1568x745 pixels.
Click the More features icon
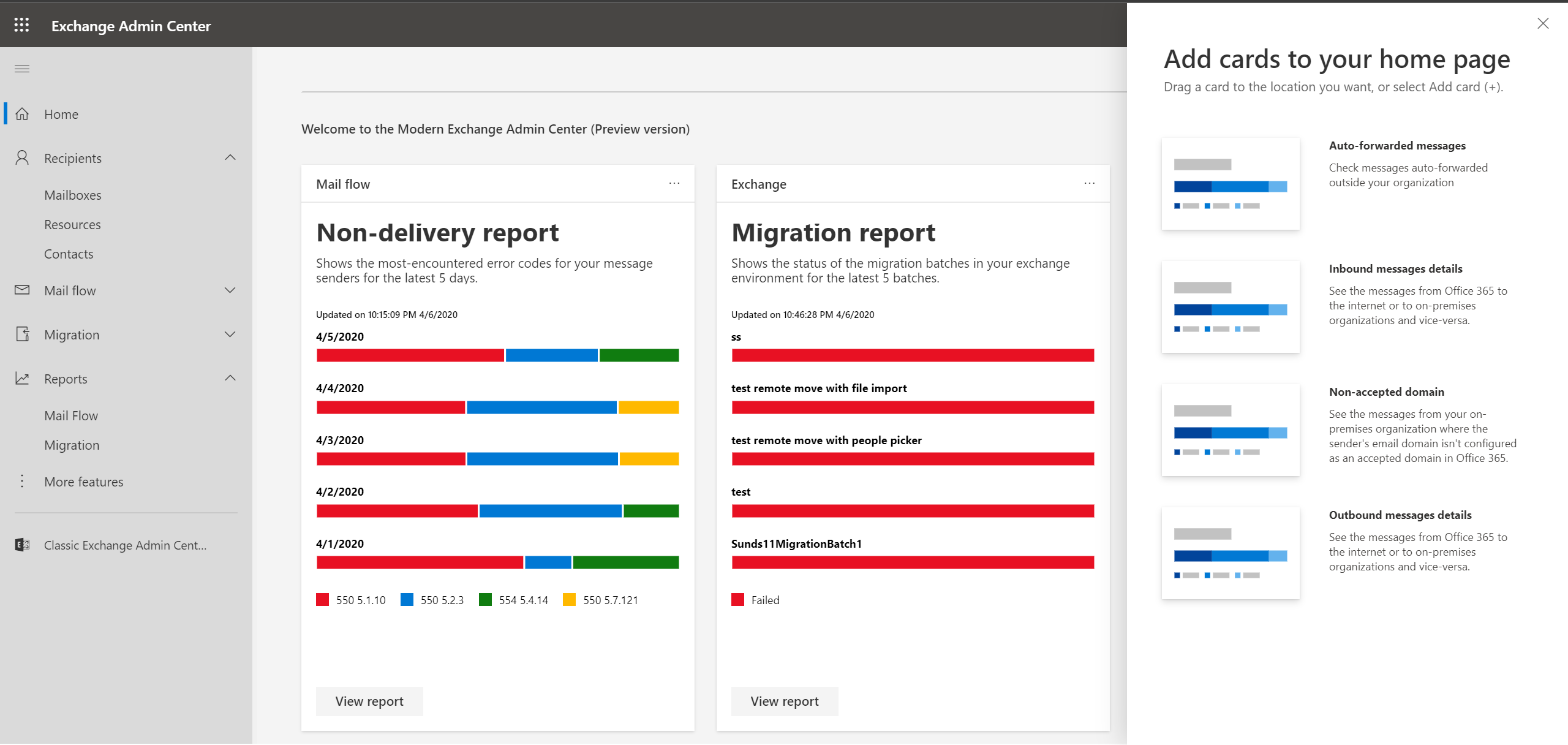22,481
